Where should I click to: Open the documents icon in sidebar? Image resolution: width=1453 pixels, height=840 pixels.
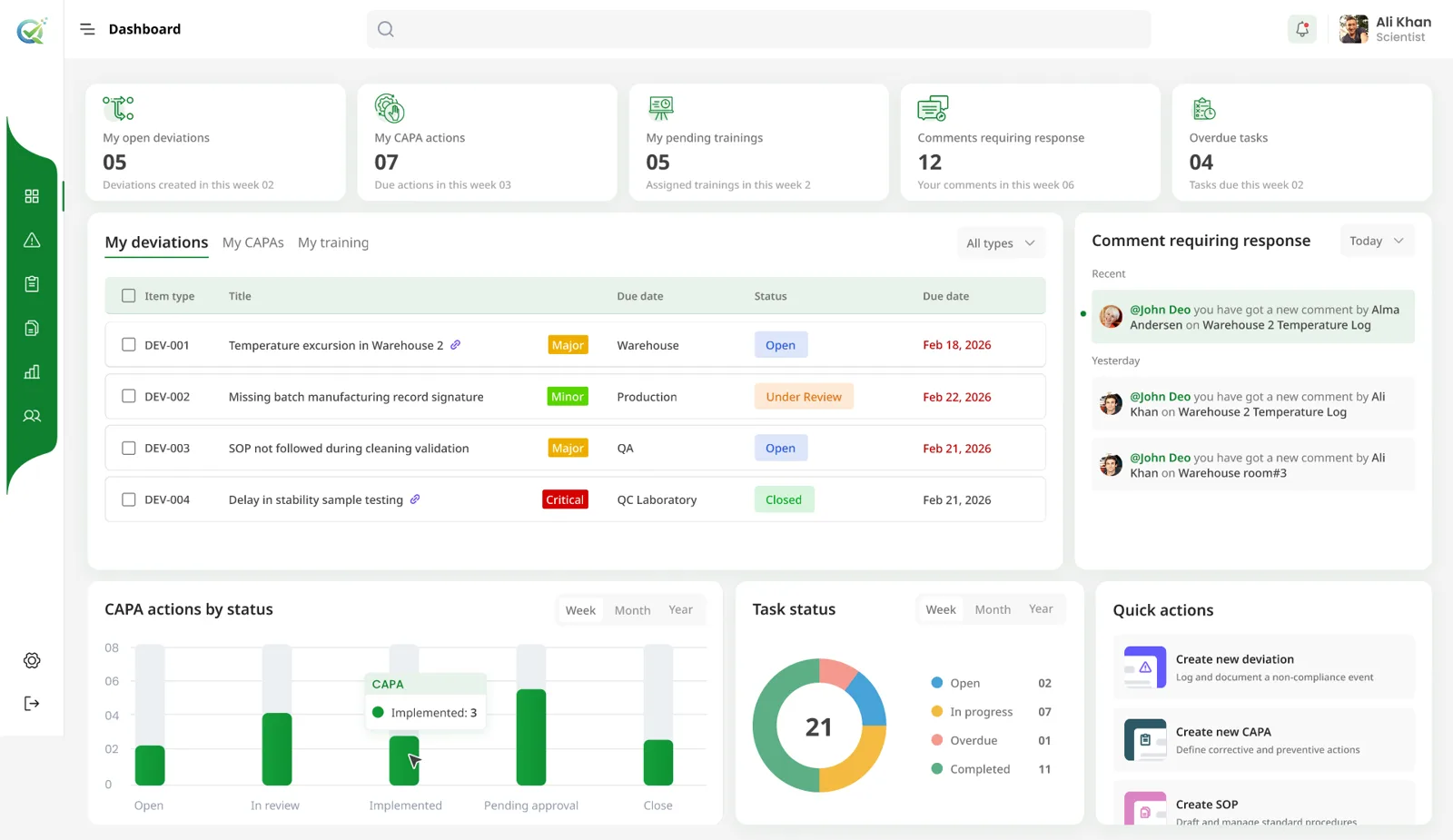tap(32, 328)
